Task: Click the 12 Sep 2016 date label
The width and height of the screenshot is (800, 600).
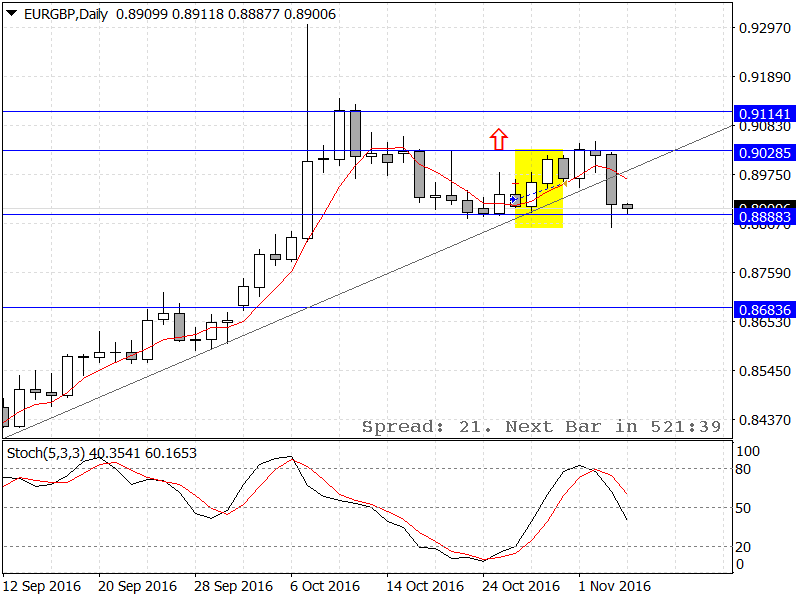Action: pyautogui.click(x=42, y=586)
